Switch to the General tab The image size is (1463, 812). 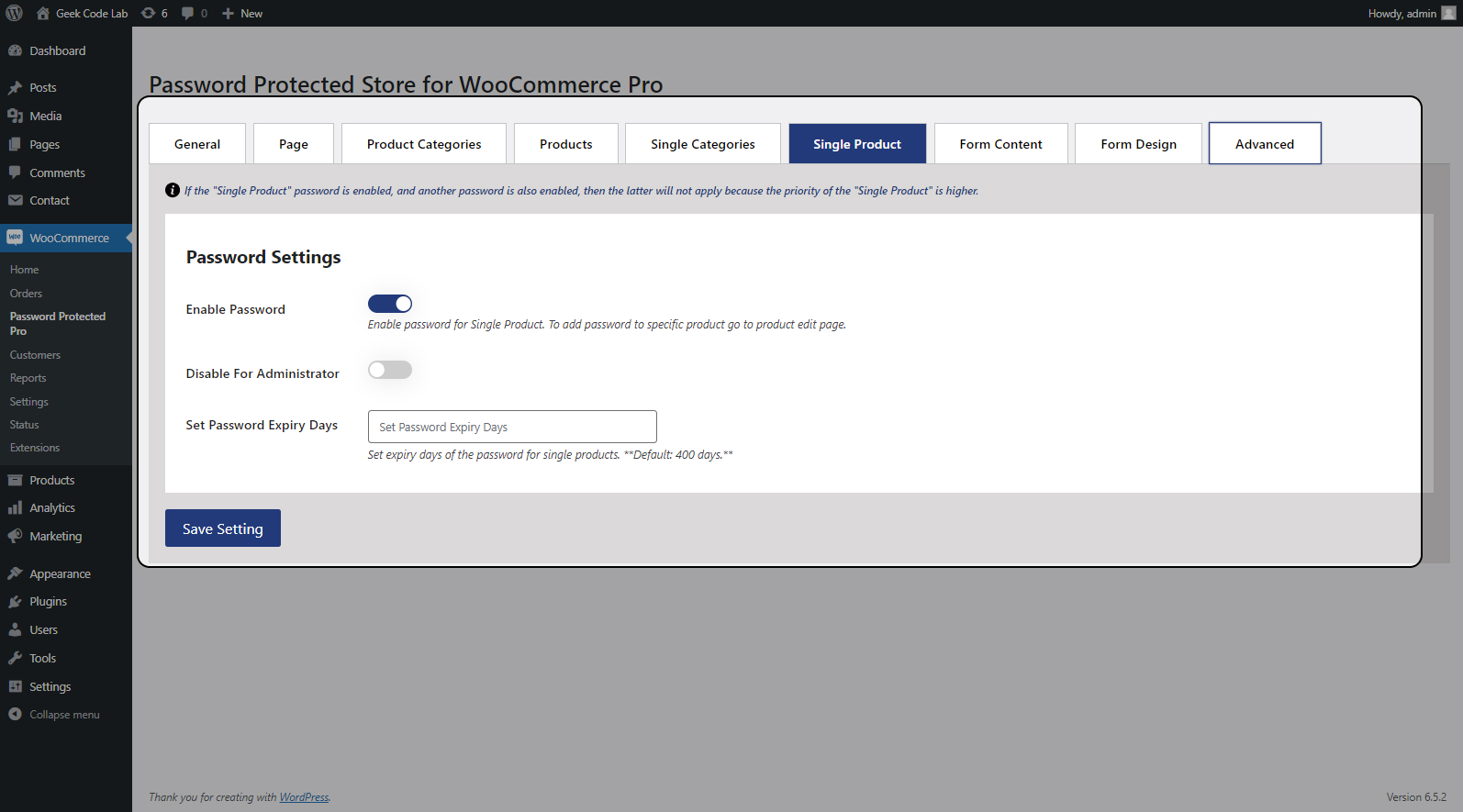[197, 144]
